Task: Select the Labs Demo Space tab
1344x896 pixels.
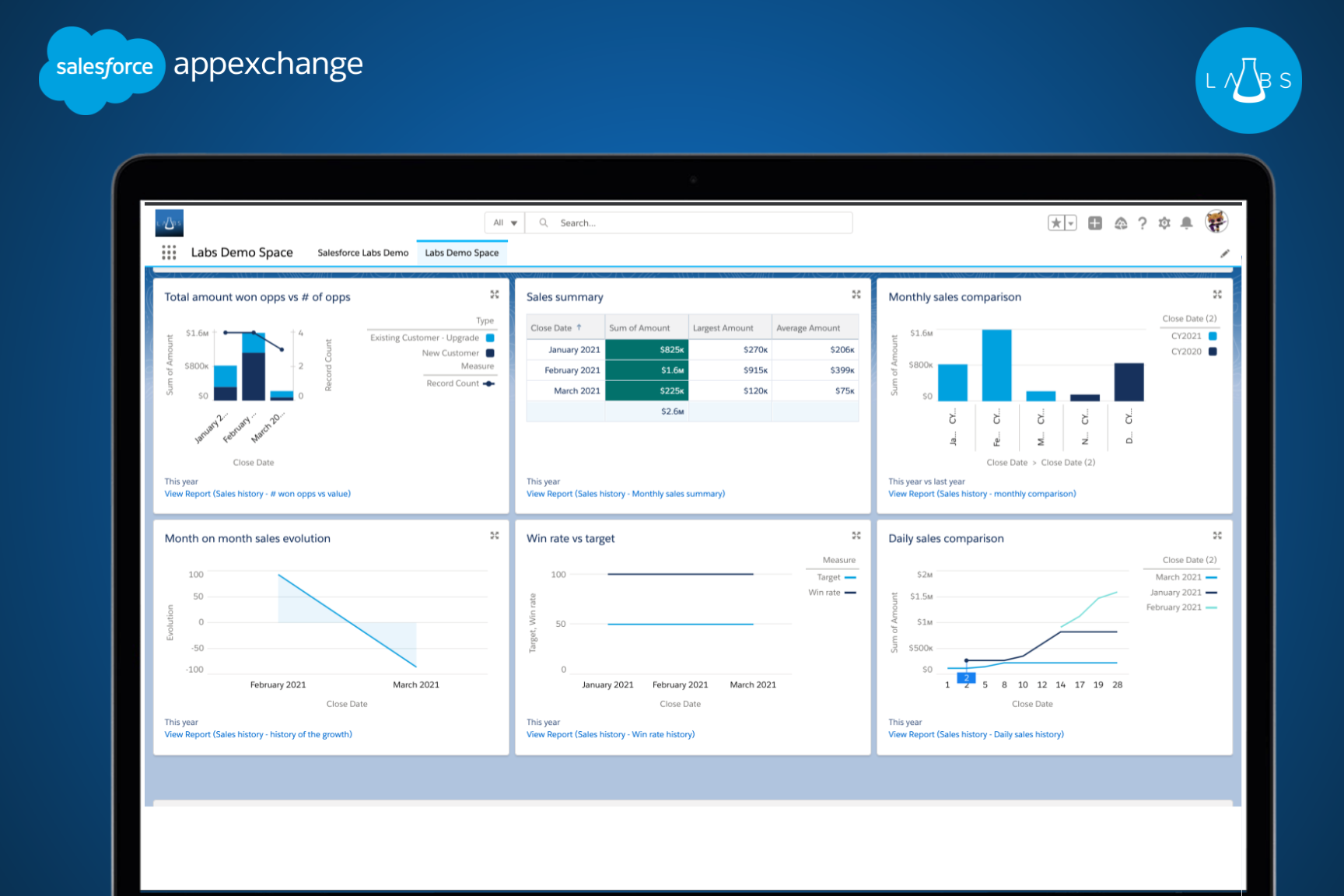Action: [x=462, y=253]
